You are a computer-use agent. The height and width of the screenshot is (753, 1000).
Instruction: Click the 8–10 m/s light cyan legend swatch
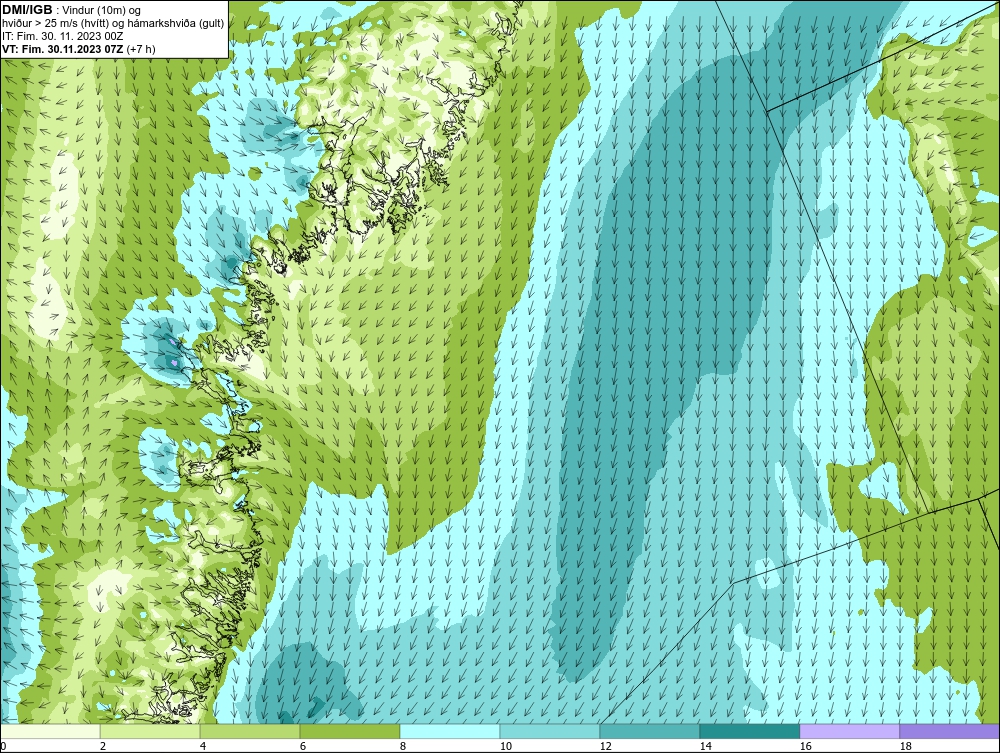pyautogui.click(x=450, y=731)
